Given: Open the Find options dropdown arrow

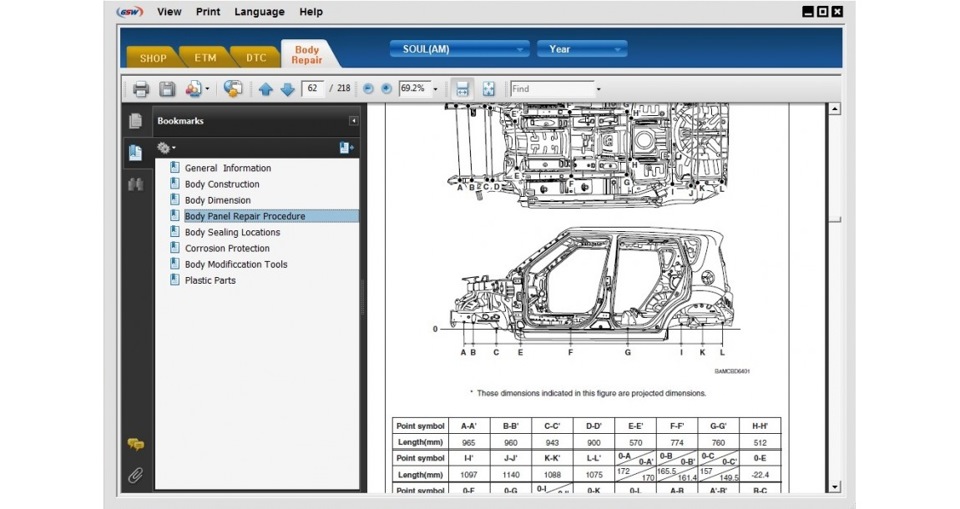Looking at the screenshot, I should tap(598, 89).
